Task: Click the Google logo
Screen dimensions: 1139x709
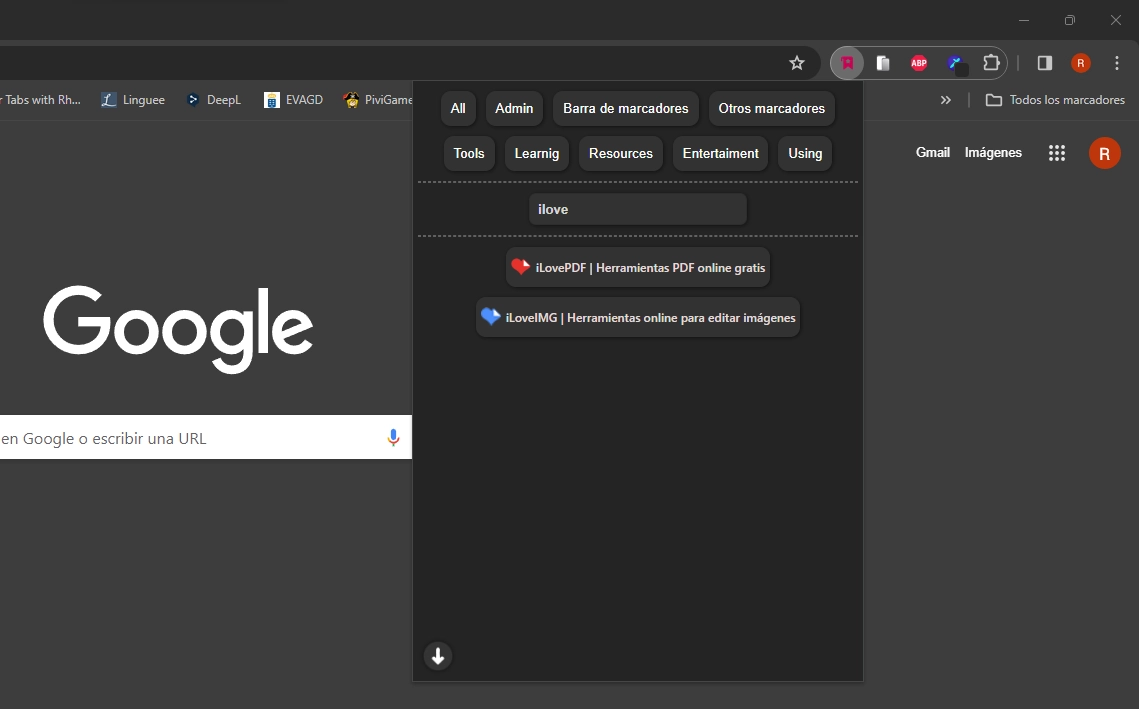Action: click(179, 329)
